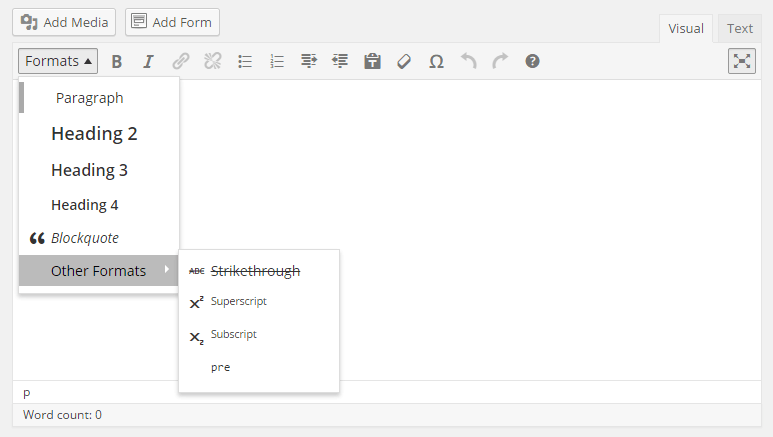Create a bulleted list
This screenshot has height=437, width=773.
coord(245,62)
